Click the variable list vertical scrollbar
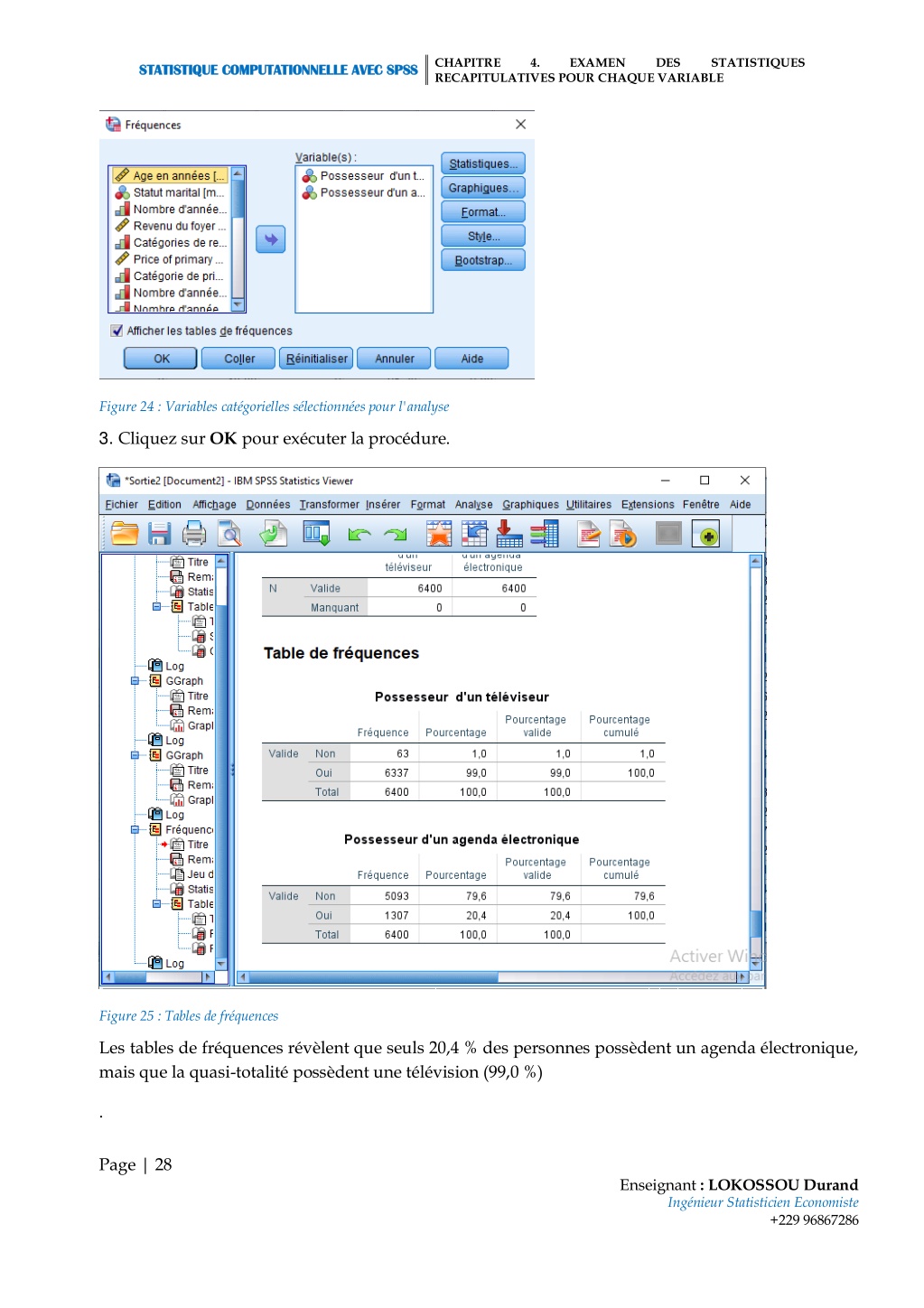Viewport: 924px width, 1308px height. tap(238, 239)
